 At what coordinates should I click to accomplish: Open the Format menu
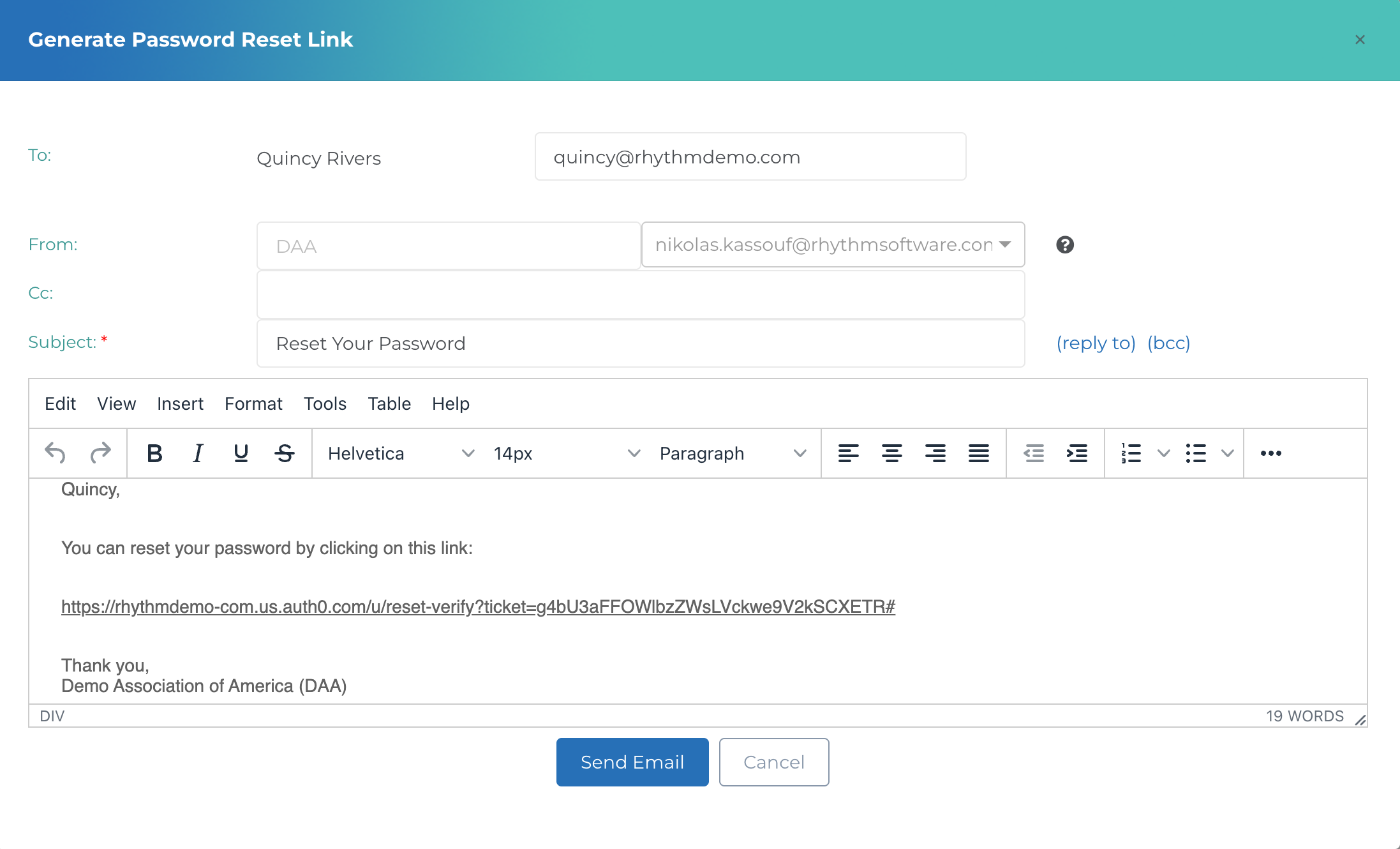click(253, 403)
